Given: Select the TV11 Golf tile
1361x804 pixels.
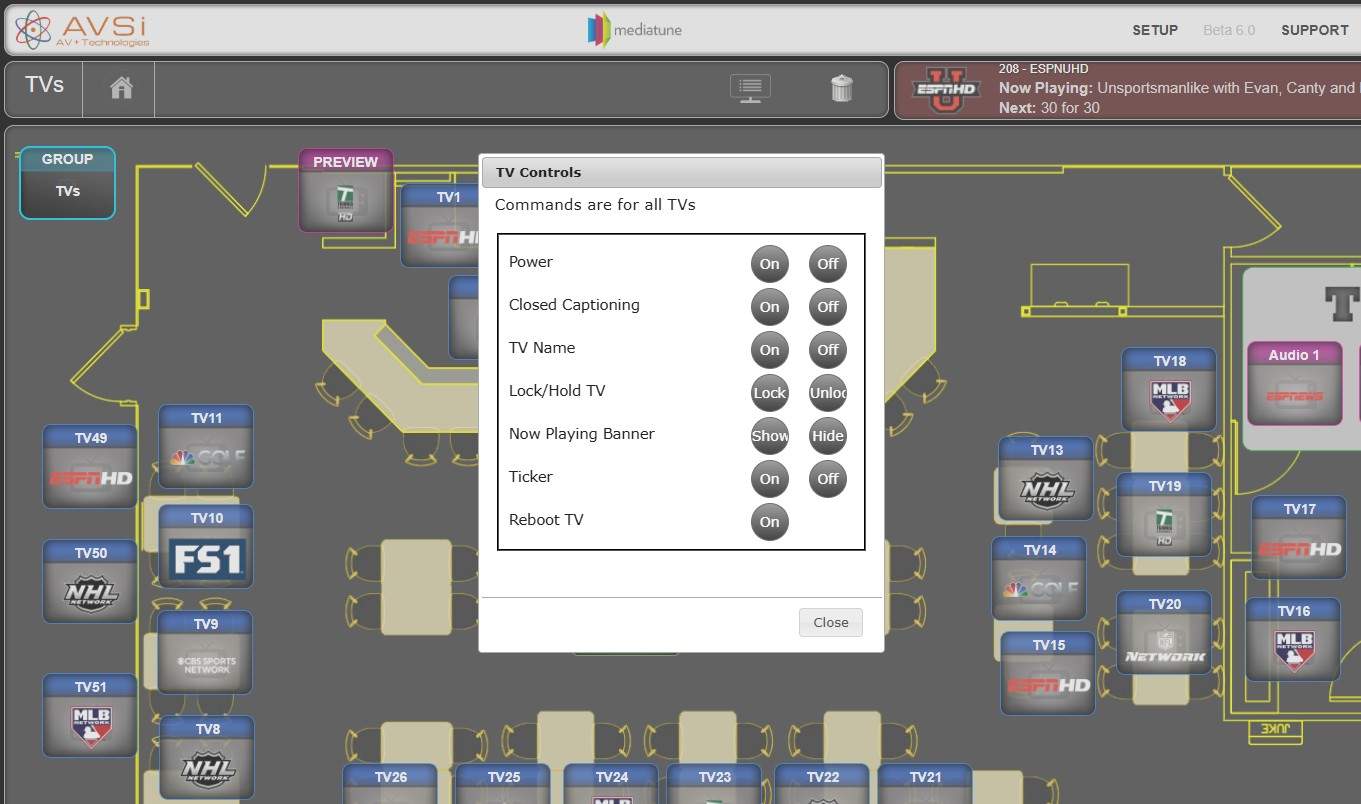Looking at the screenshot, I should [206, 447].
